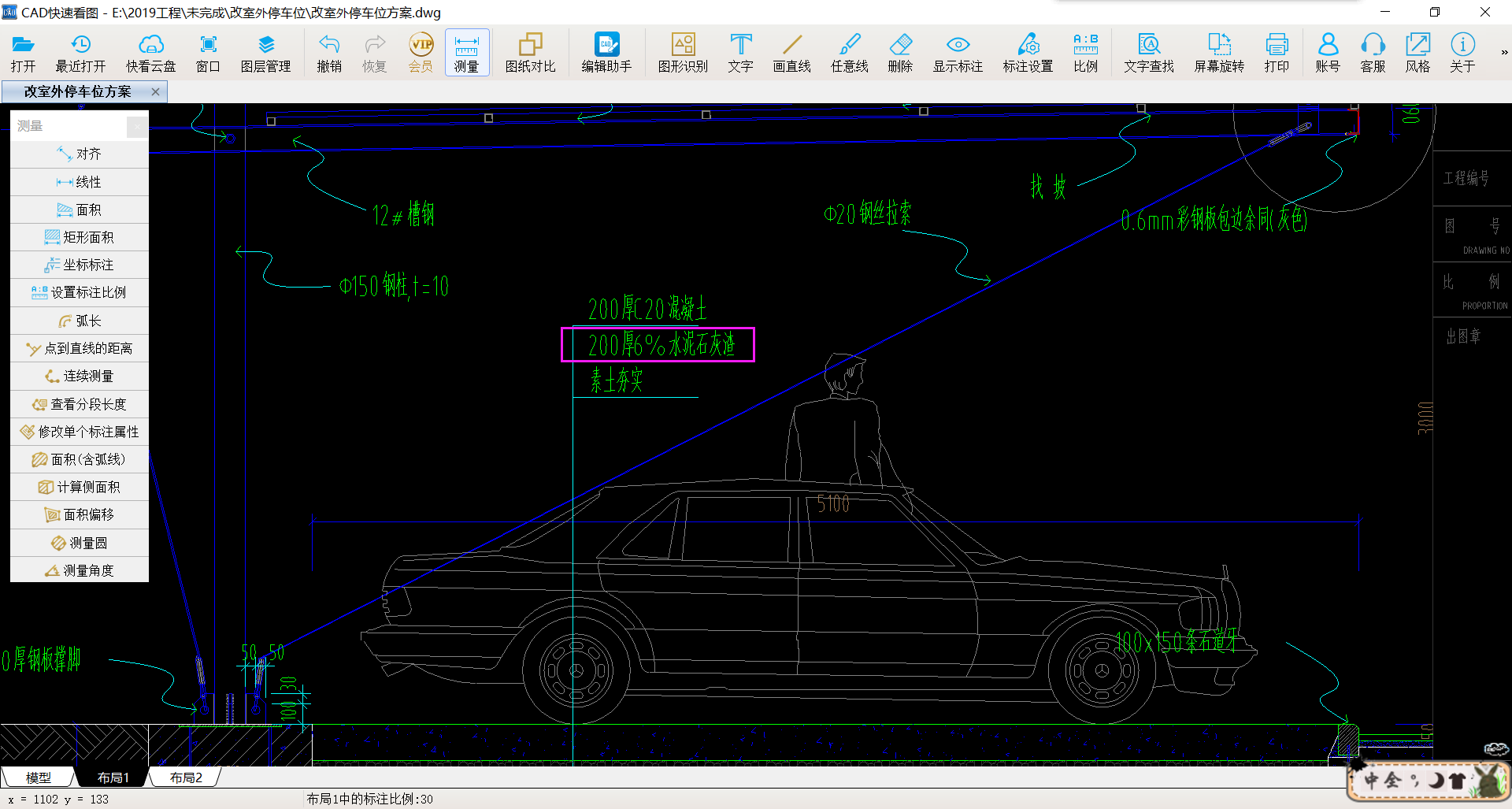Screen dimensions: 1512x809
Task: Click the 标注比例:30 status text
Action: [370, 799]
